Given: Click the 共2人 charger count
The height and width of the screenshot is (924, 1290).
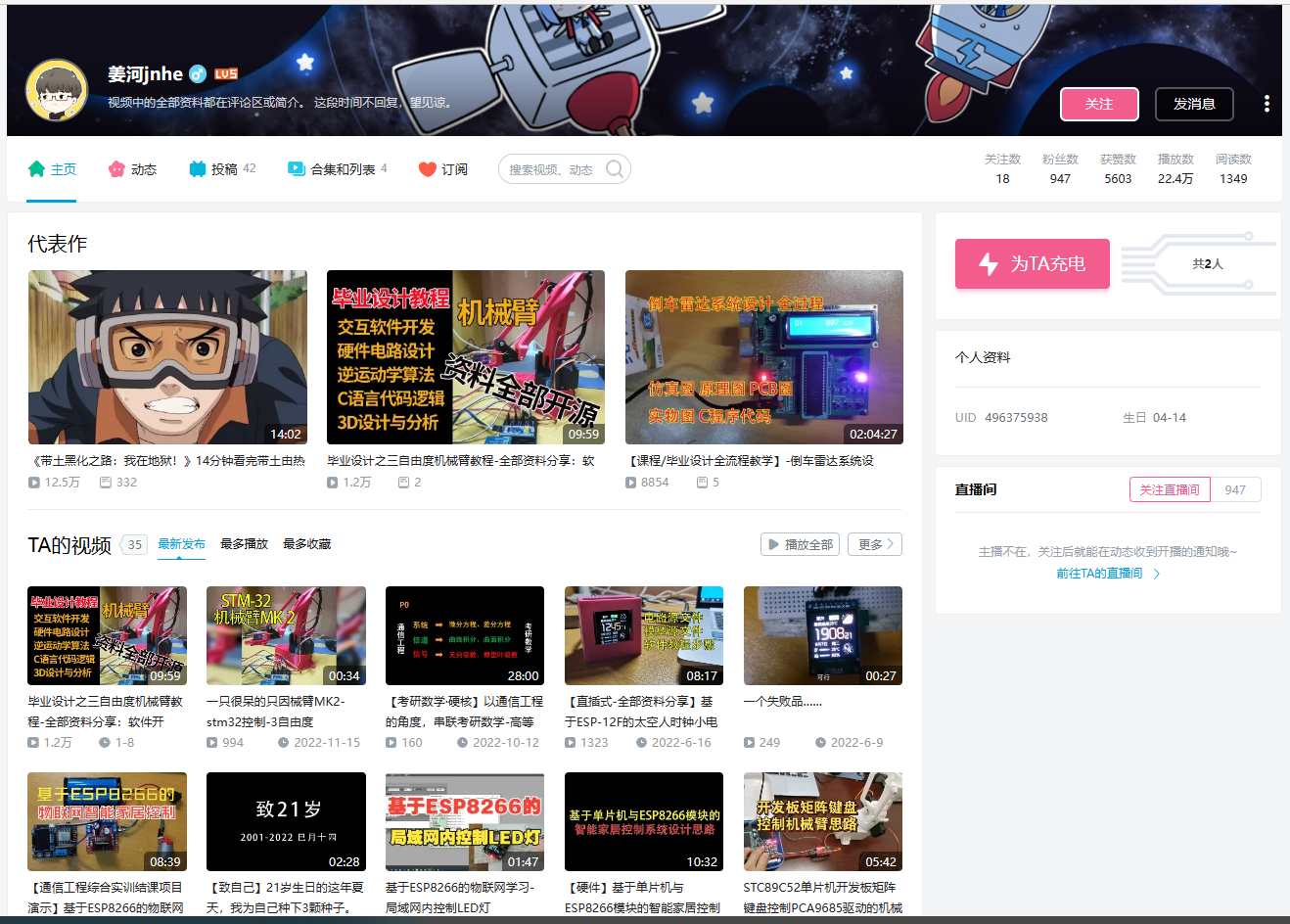Looking at the screenshot, I should 1208,264.
